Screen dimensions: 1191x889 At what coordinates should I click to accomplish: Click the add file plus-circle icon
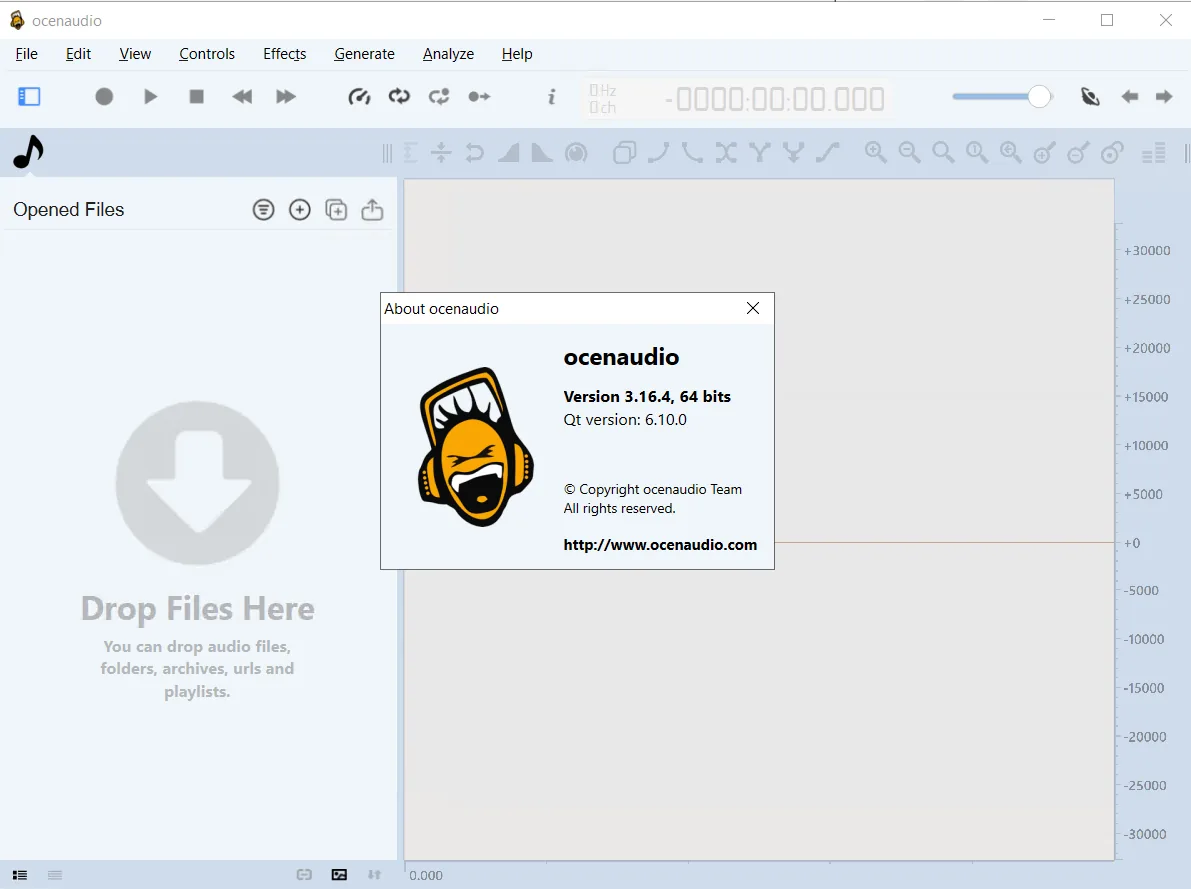(300, 210)
